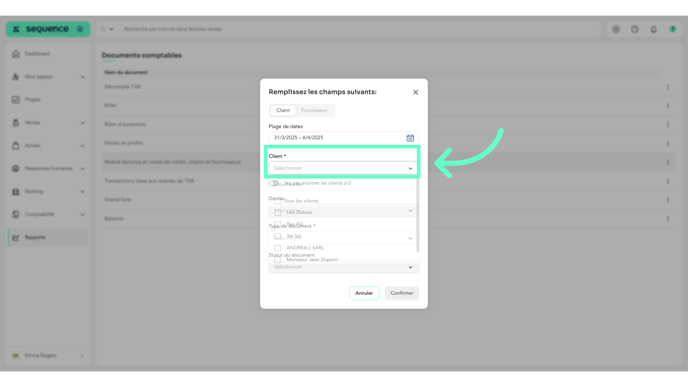
Task: Click the search magnifier icon
Action: point(102,29)
